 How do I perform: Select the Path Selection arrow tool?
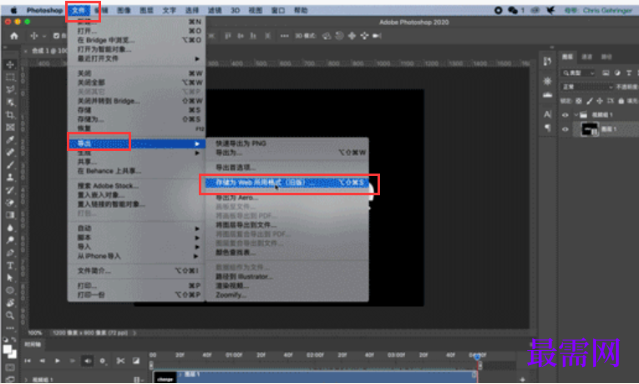tap(11, 278)
